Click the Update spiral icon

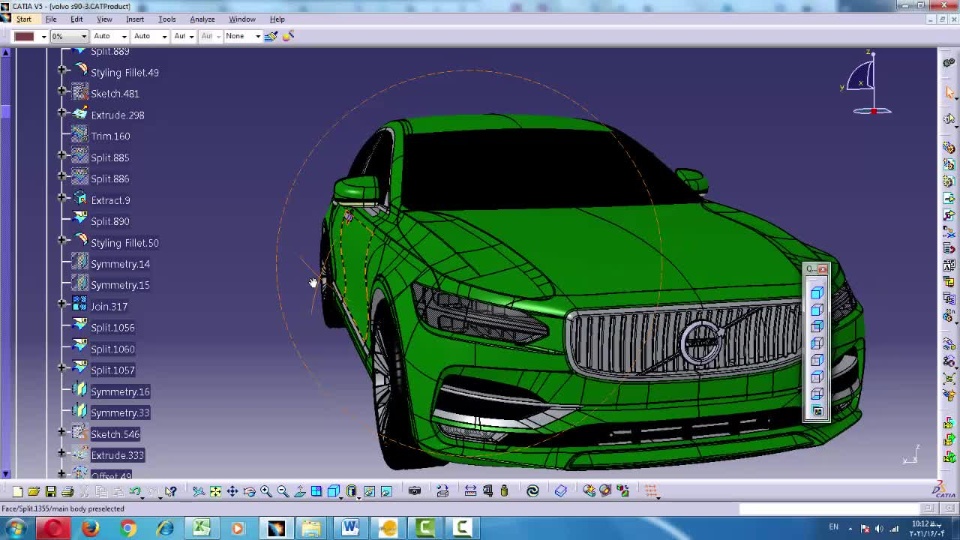coord(533,491)
